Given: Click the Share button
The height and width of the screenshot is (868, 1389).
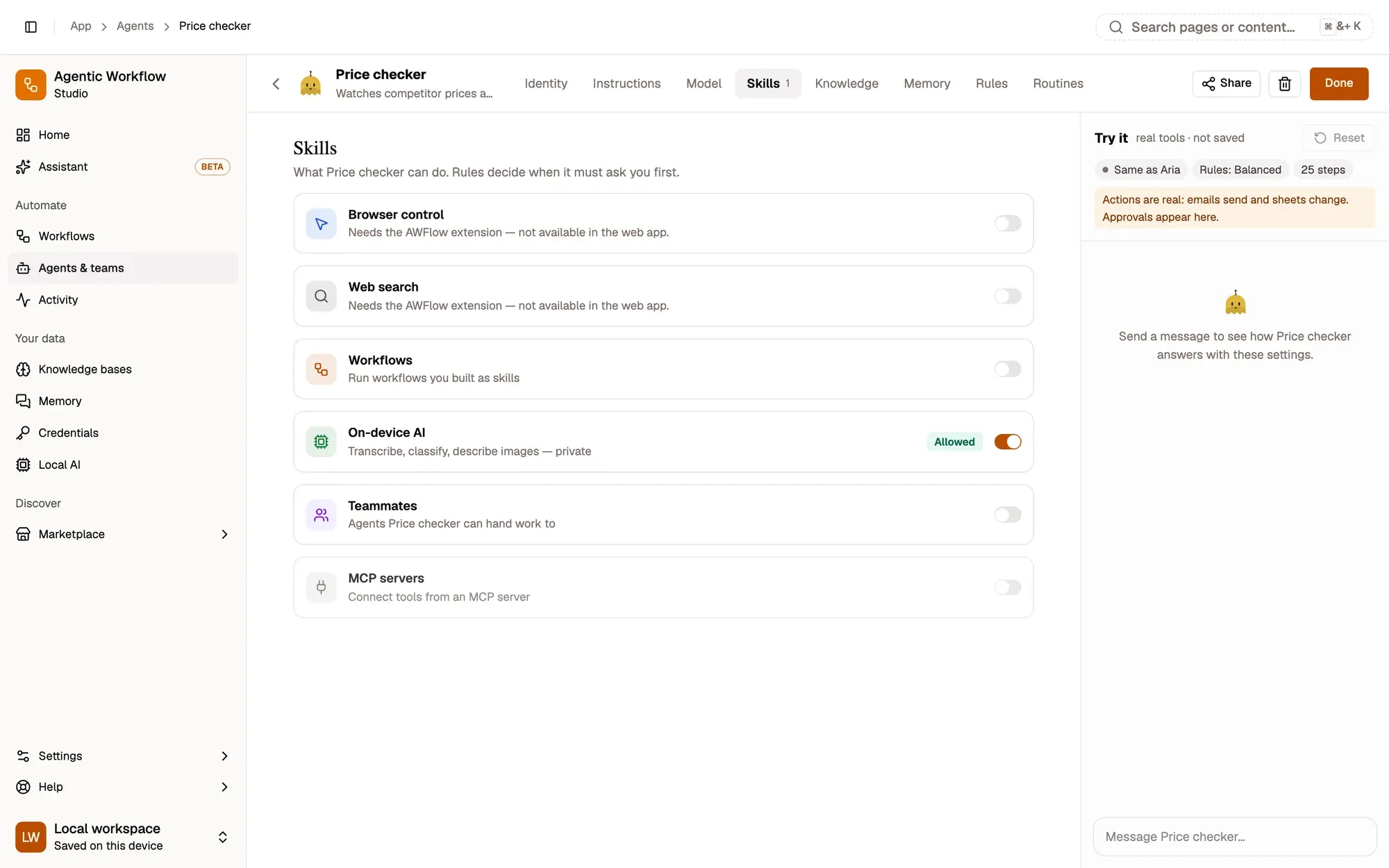Looking at the screenshot, I should point(1226,83).
